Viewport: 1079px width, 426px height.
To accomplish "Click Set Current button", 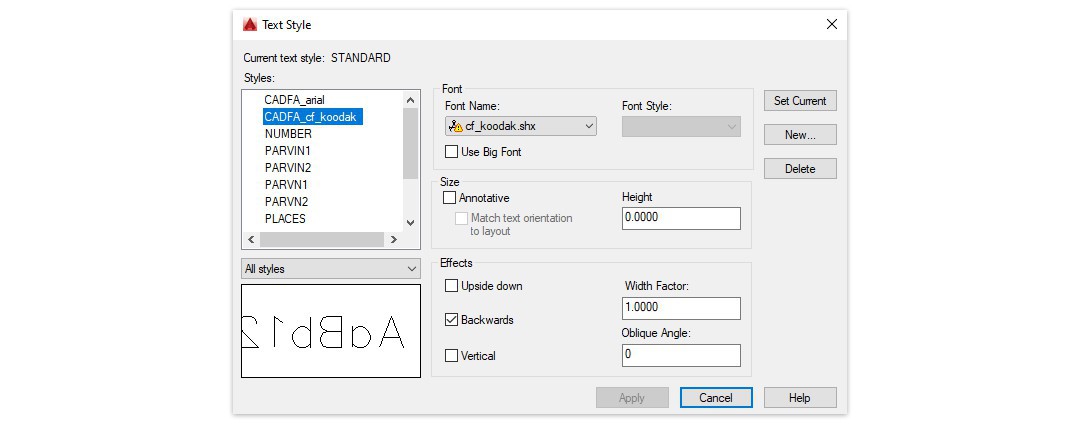I will [800, 100].
